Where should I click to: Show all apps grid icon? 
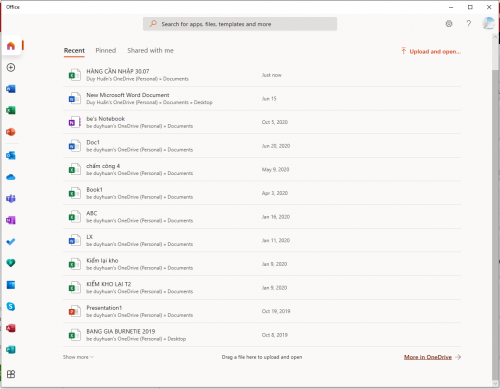(11, 374)
